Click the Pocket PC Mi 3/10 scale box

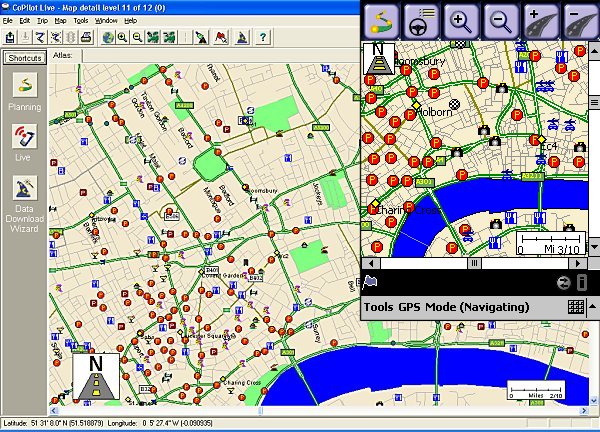click(551, 243)
